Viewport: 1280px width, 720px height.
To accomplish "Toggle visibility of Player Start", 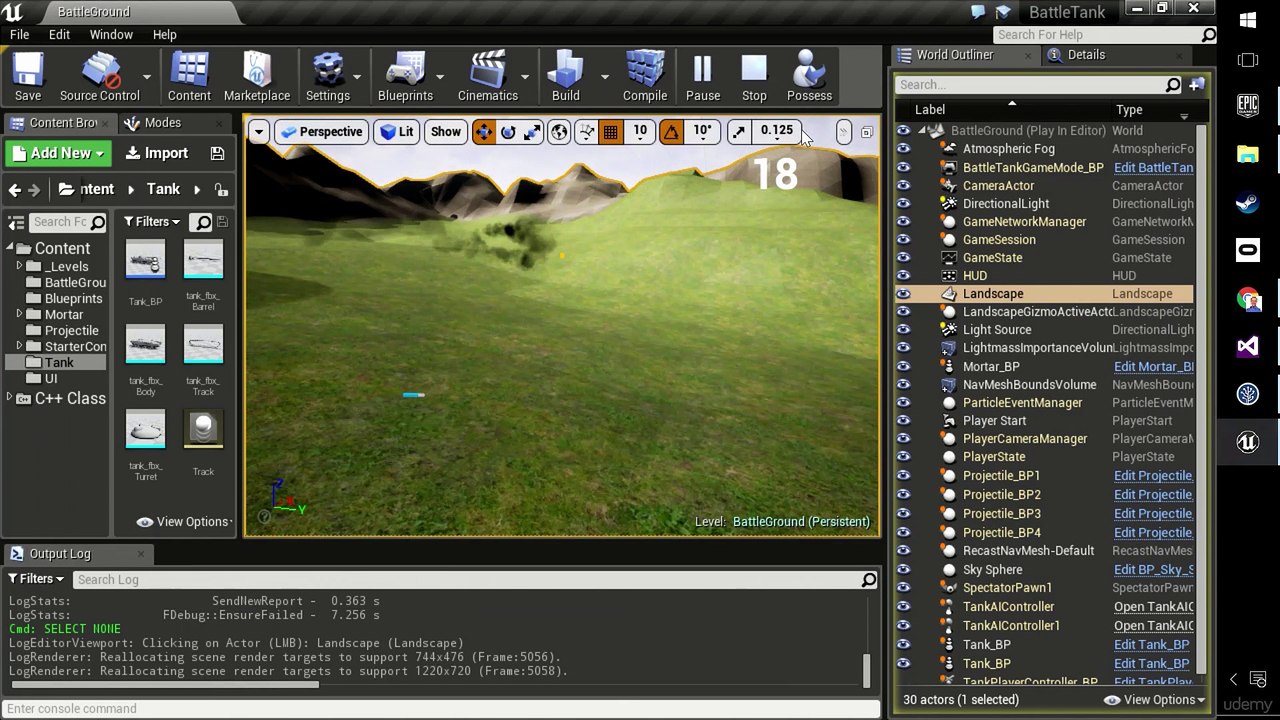I will (904, 421).
